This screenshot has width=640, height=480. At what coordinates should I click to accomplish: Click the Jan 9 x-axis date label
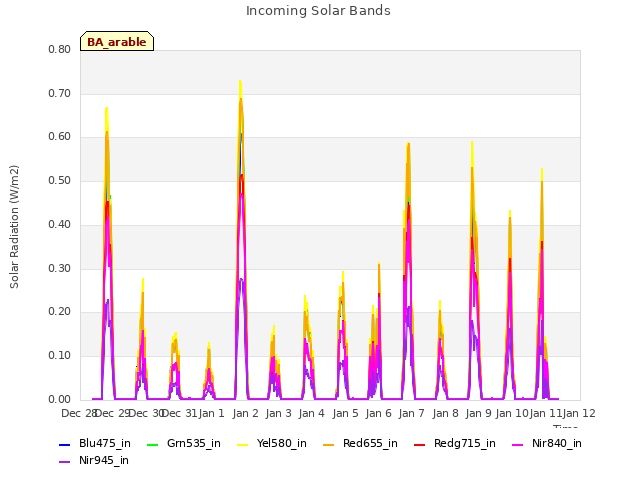pyautogui.click(x=479, y=413)
